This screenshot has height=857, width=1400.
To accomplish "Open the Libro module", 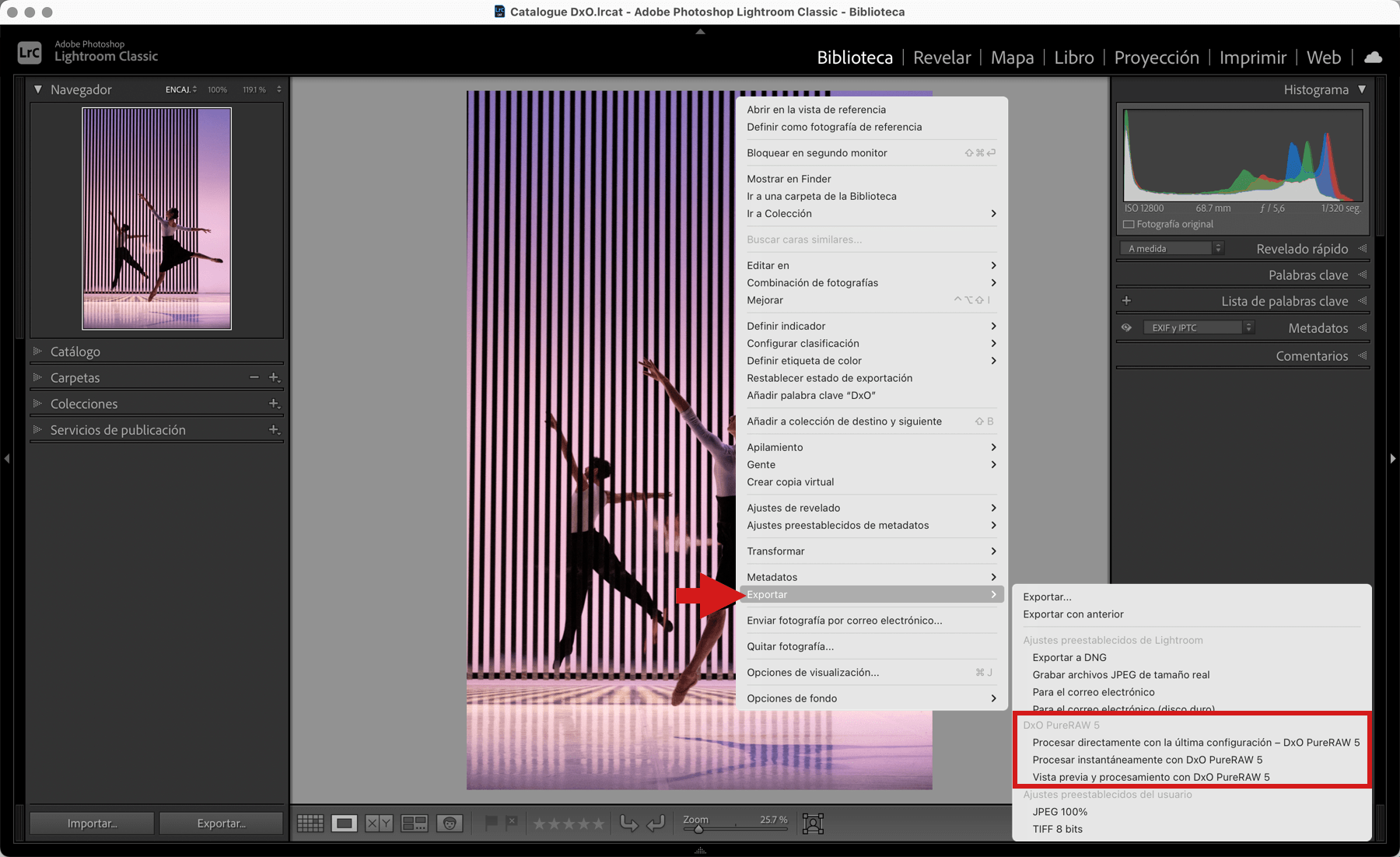I will point(1074,58).
